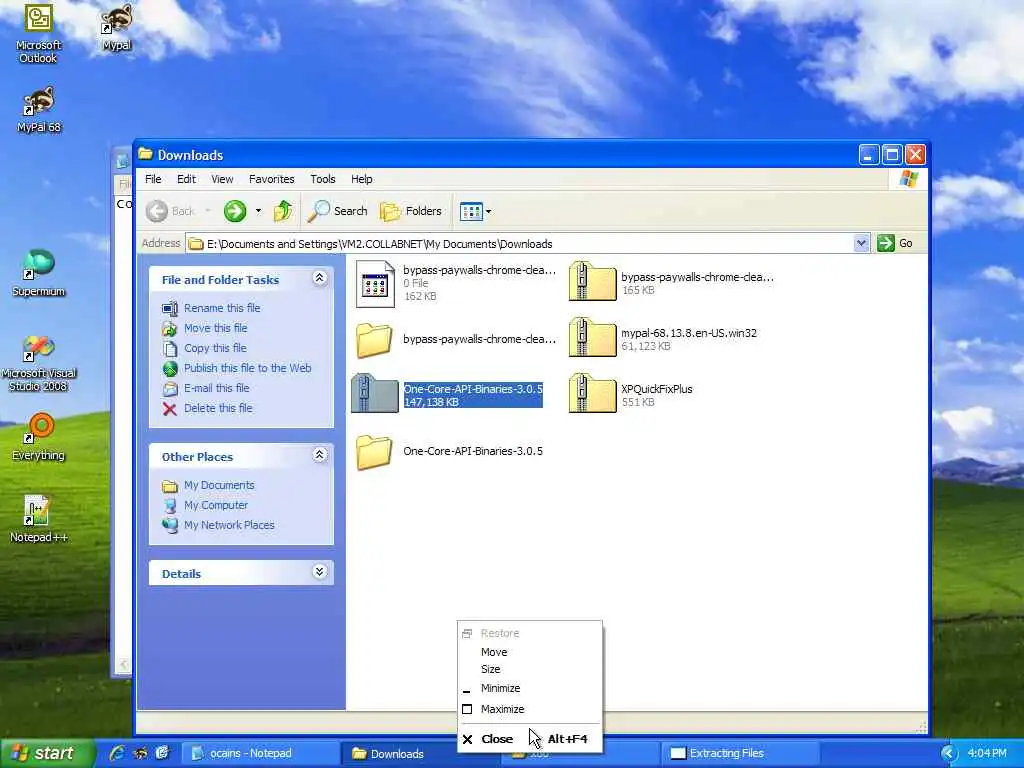Click the green Forward arrow button
The width and height of the screenshot is (1024, 768).
click(235, 211)
